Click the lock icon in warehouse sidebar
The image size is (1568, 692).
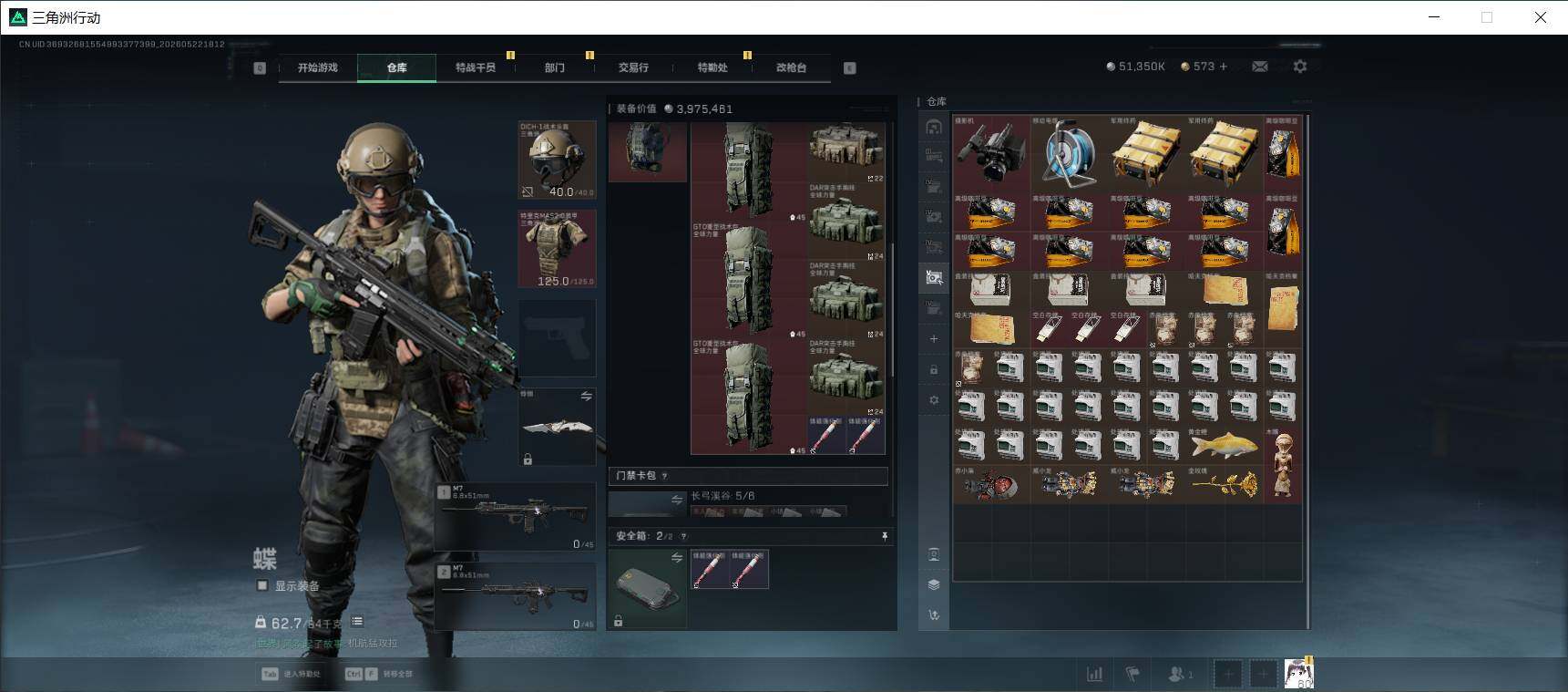934,370
